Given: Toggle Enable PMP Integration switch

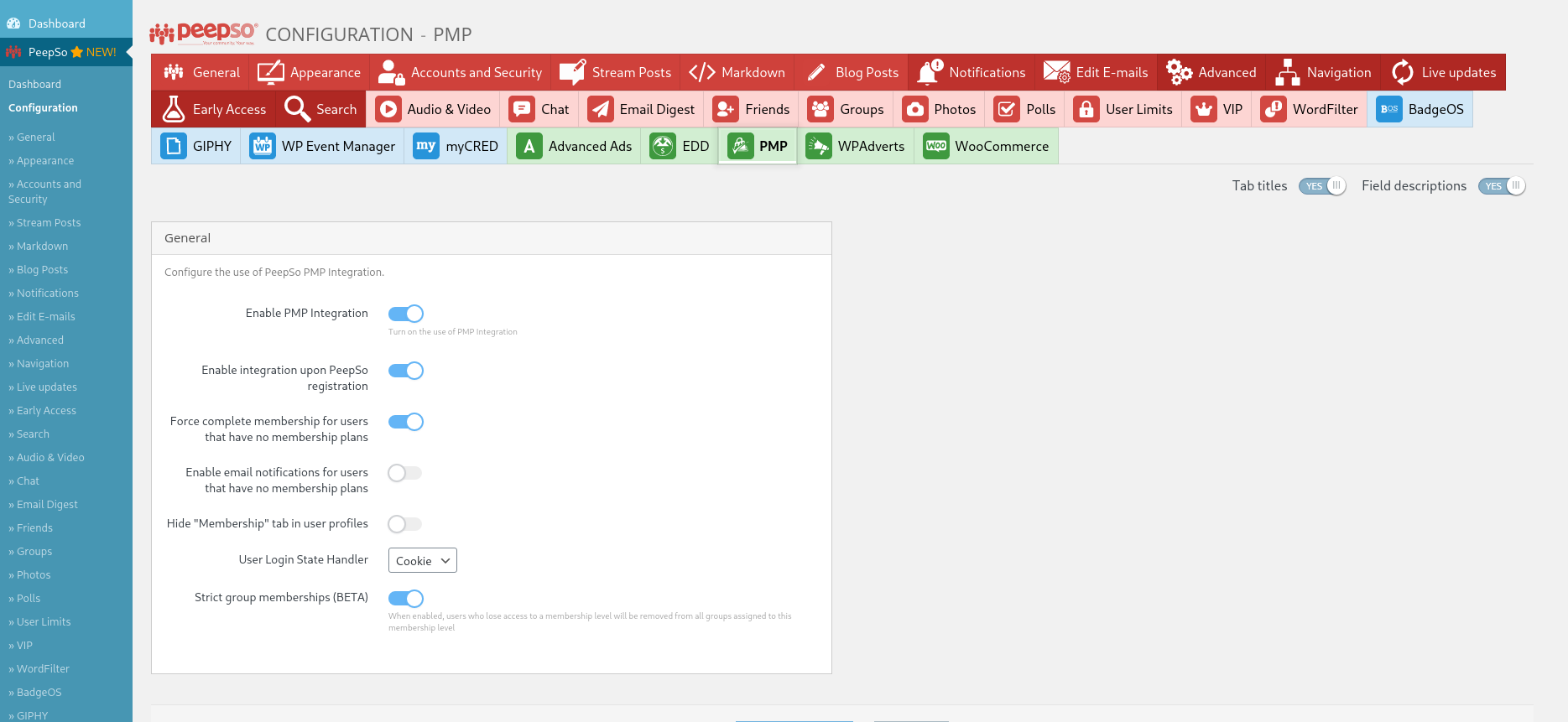Looking at the screenshot, I should [x=406, y=314].
